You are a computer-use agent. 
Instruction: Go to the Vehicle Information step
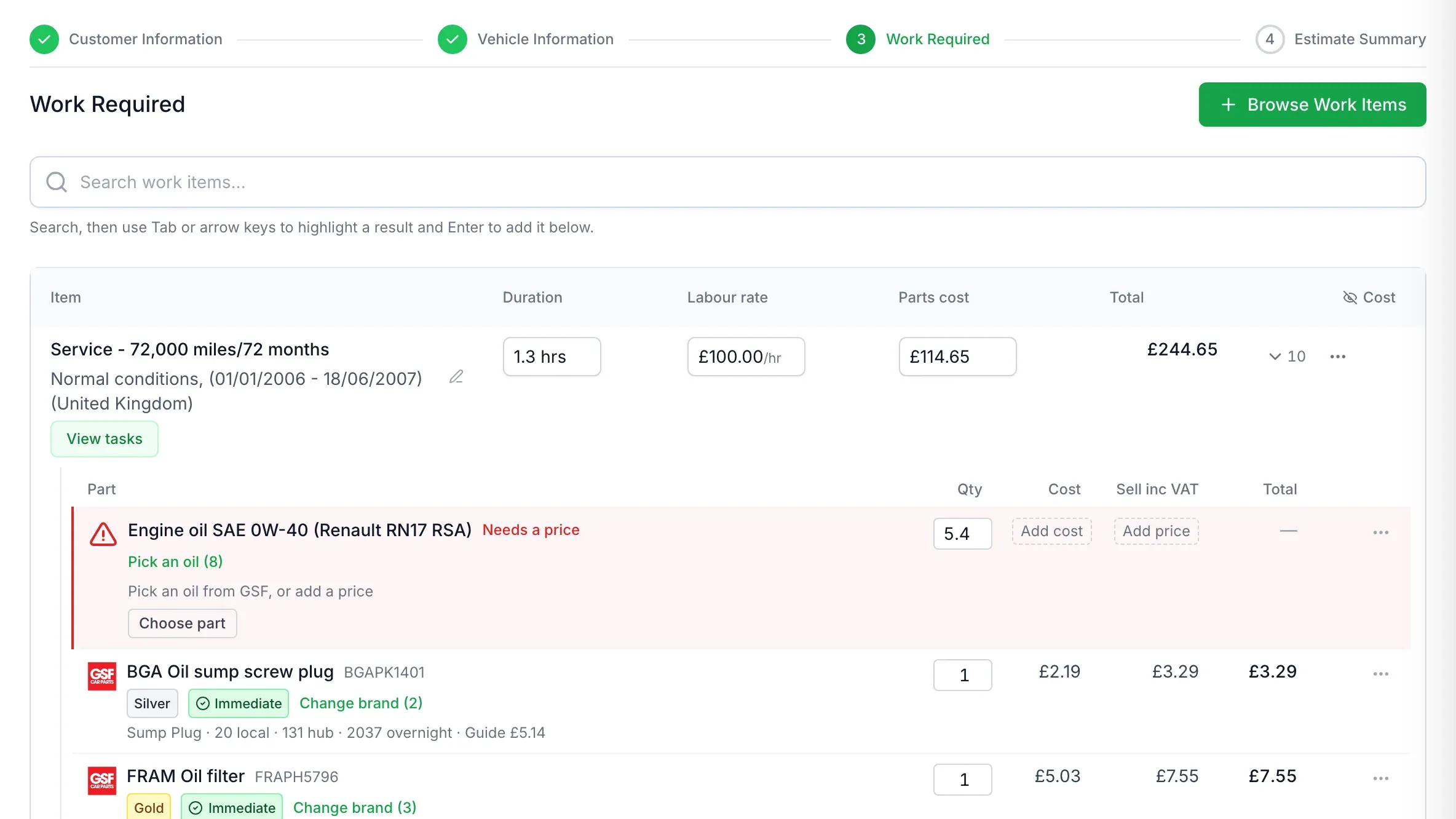pyautogui.click(x=546, y=39)
